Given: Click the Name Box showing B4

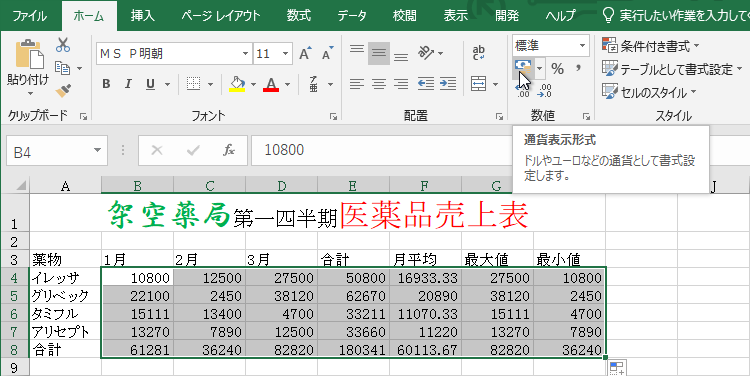Looking at the screenshot, I should [x=56, y=151].
